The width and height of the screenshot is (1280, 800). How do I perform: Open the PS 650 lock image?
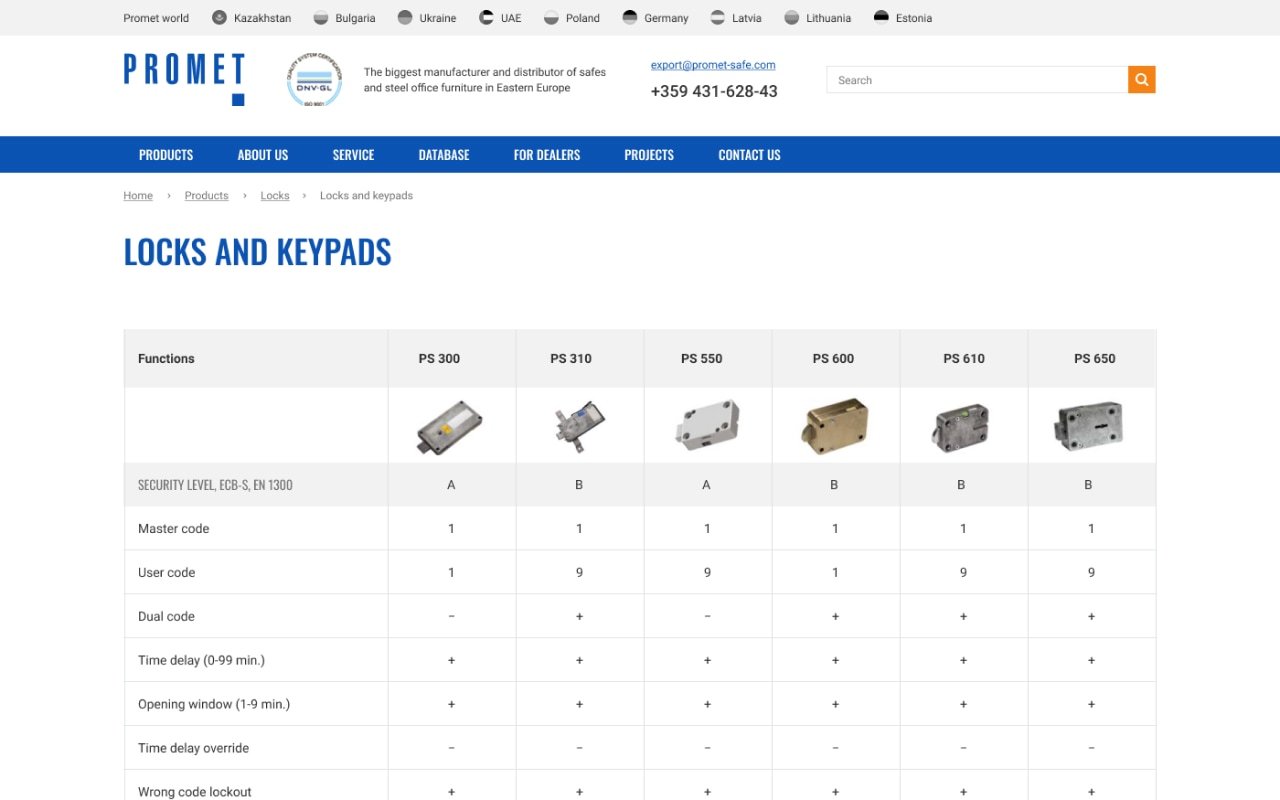(1088, 426)
